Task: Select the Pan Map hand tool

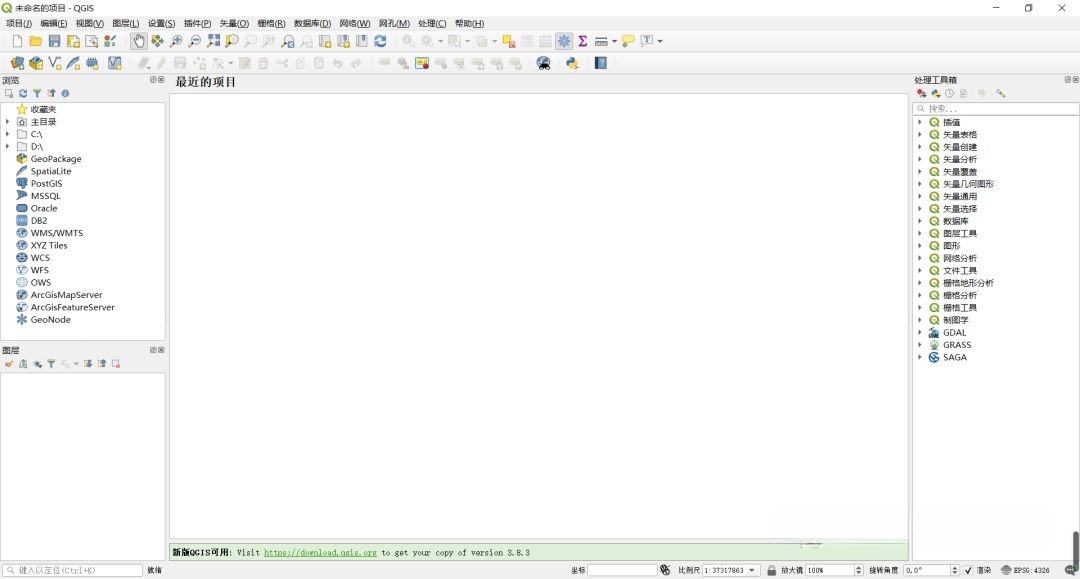Action: (138, 41)
